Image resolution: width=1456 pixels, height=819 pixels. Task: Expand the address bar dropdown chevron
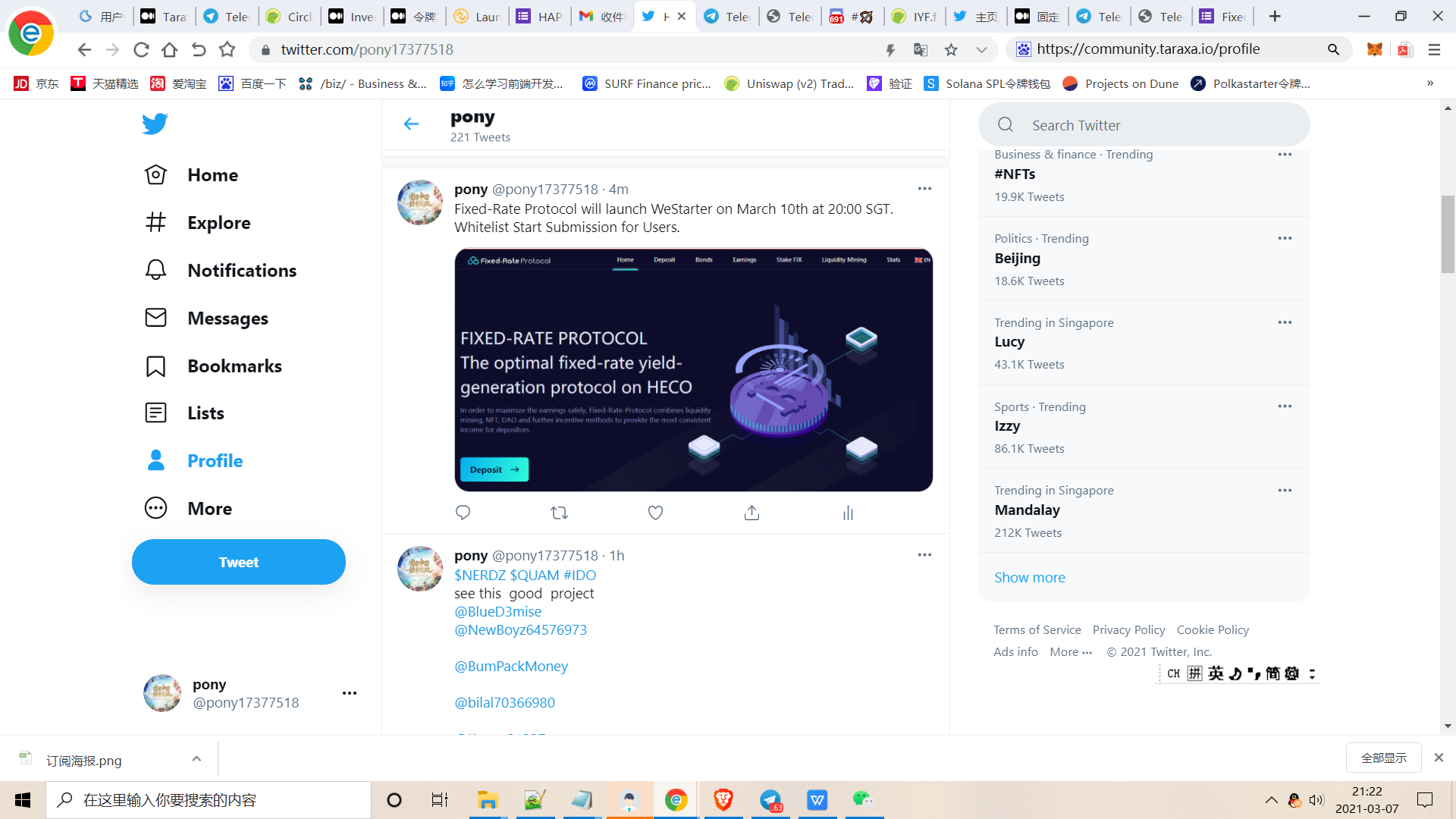point(981,49)
